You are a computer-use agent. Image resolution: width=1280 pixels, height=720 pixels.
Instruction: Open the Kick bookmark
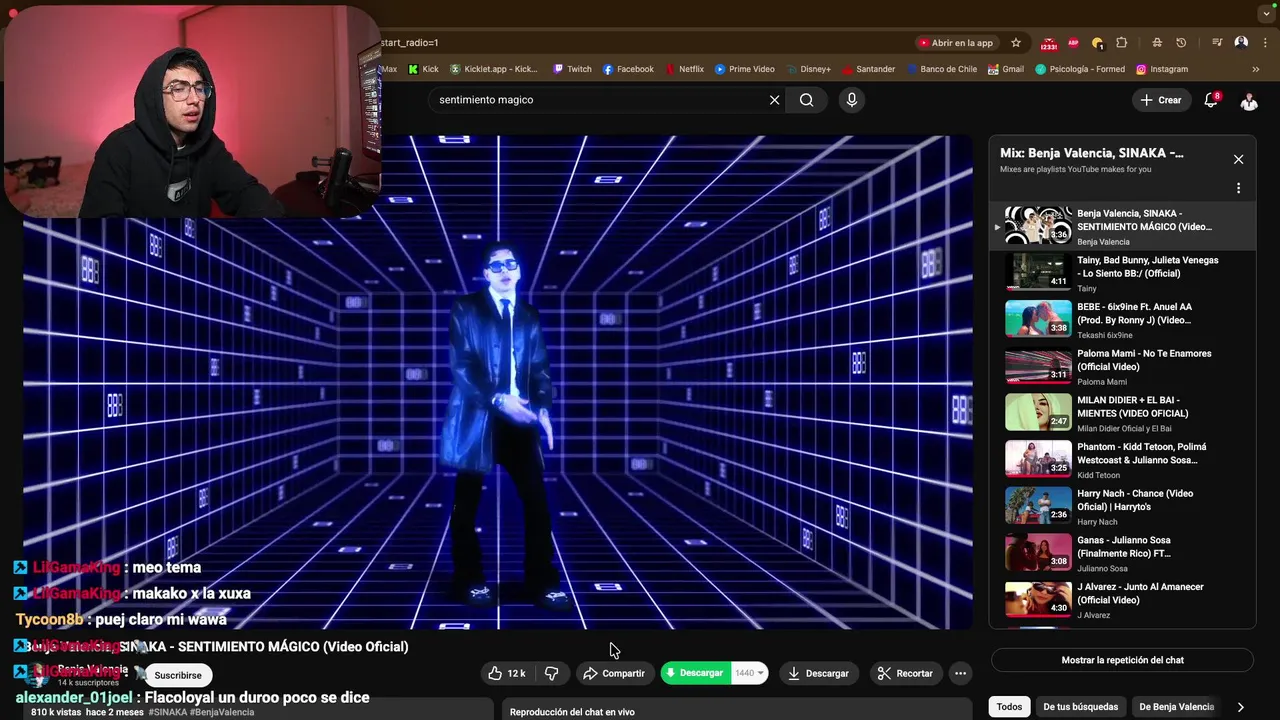point(423,69)
